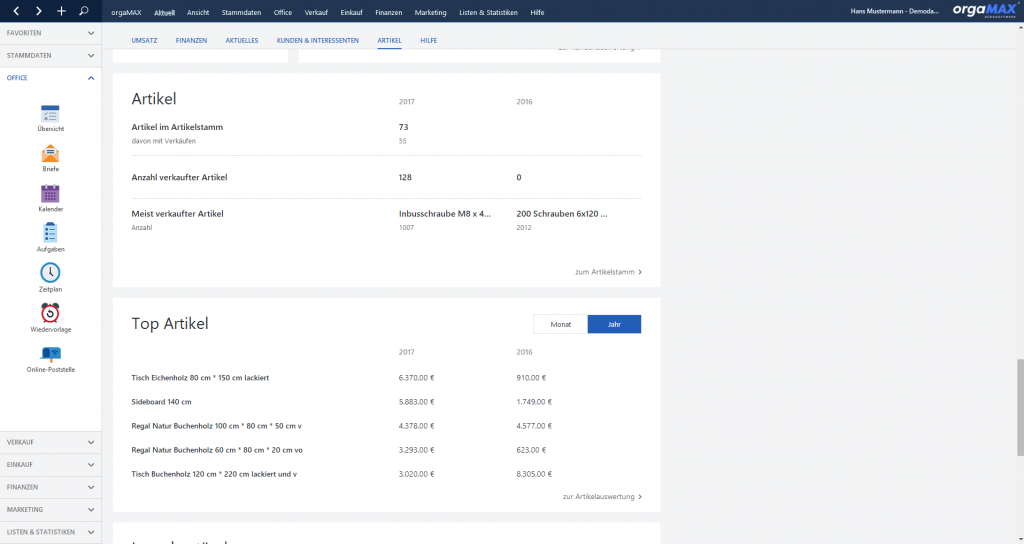Expand the Favoriten sidebar section
The height and width of the screenshot is (544, 1024).
[x=50, y=33]
